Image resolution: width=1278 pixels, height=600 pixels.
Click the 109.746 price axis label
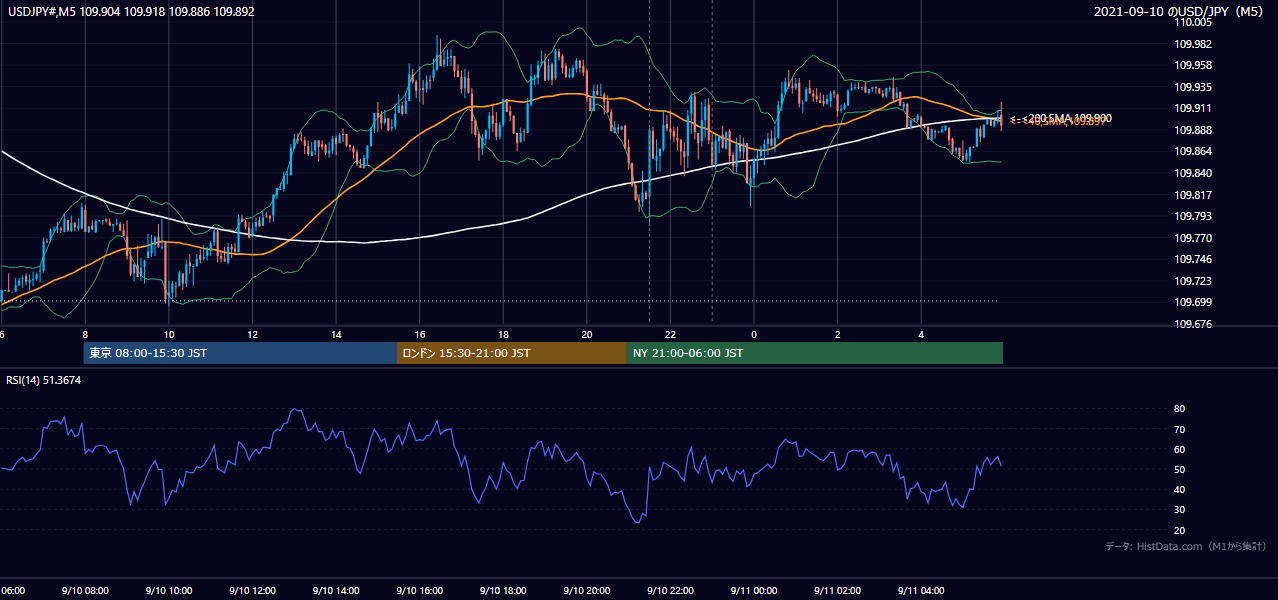click(1193, 259)
